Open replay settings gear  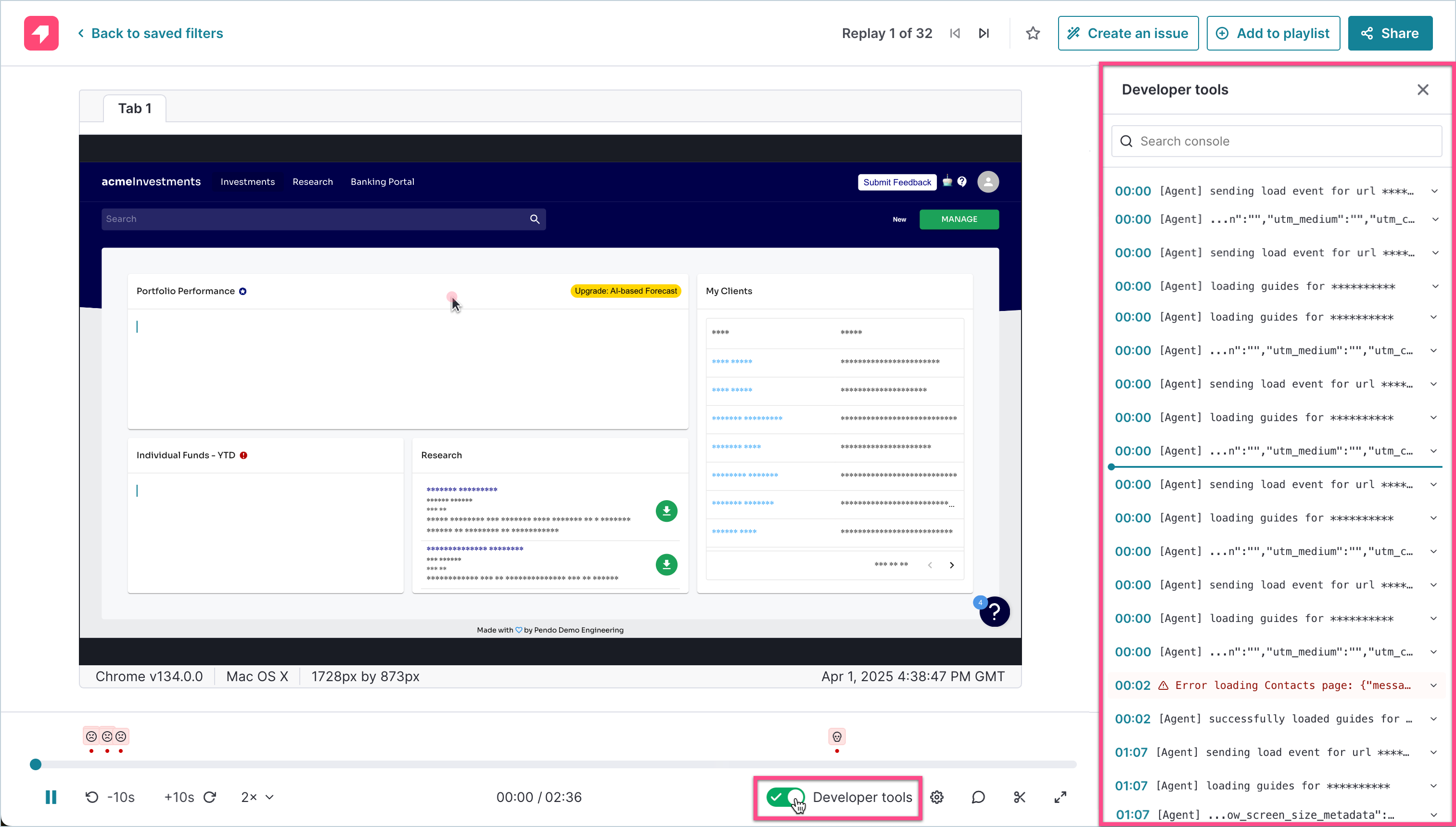(x=937, y=798)
